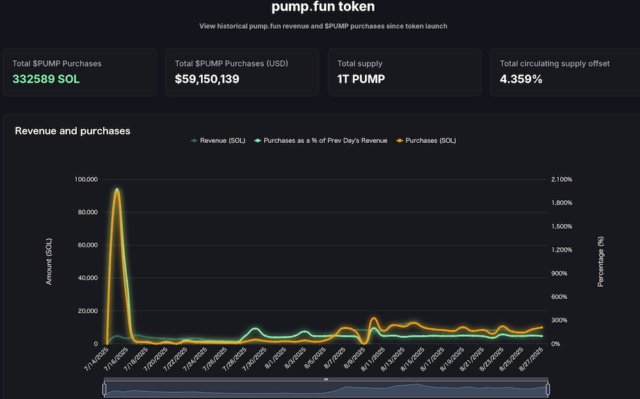Click the Total circulating supply offset card
Viewport: 640px width, 399px height.
(x=565, y=72)
